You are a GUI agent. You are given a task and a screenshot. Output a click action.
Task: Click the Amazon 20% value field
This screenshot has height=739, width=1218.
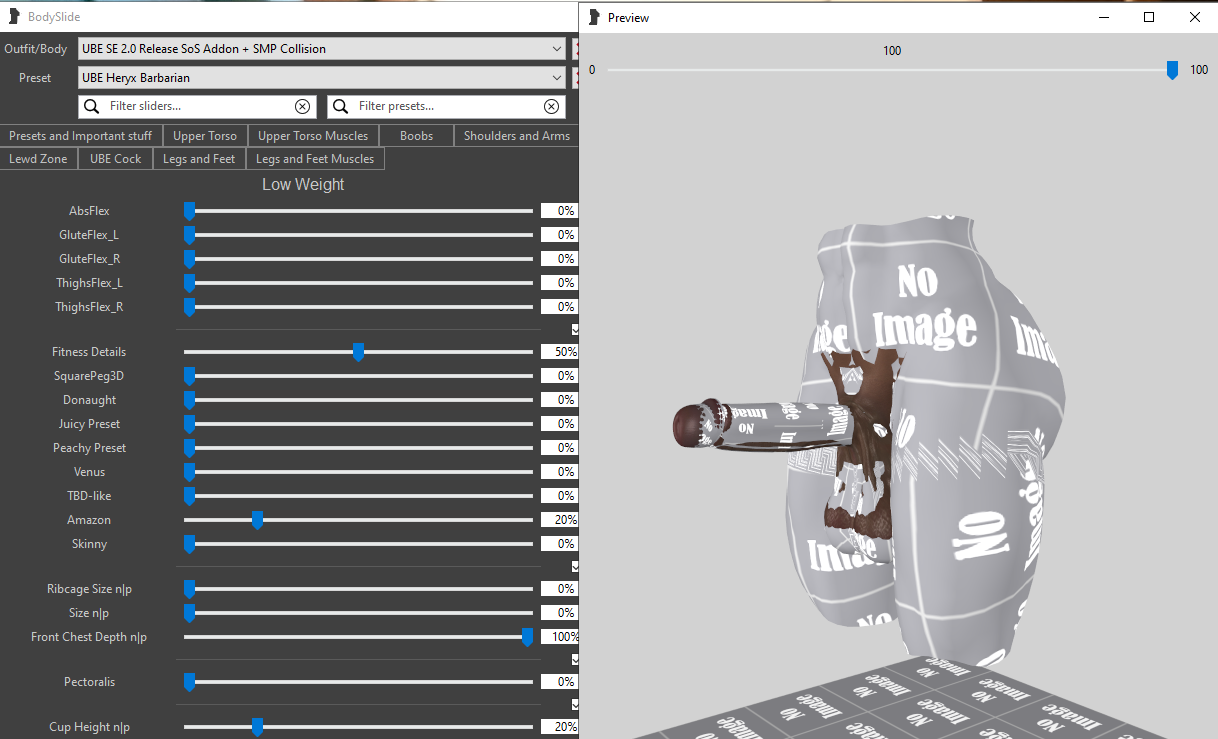click(559, 520)
